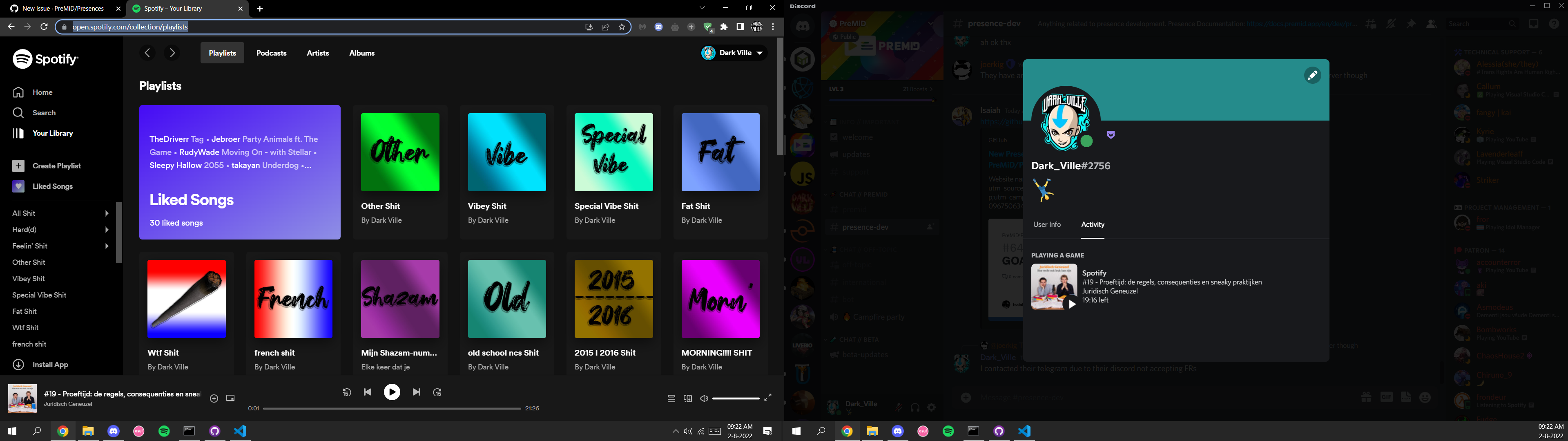Switch to the Artists tab

click(x=318, y=53)
